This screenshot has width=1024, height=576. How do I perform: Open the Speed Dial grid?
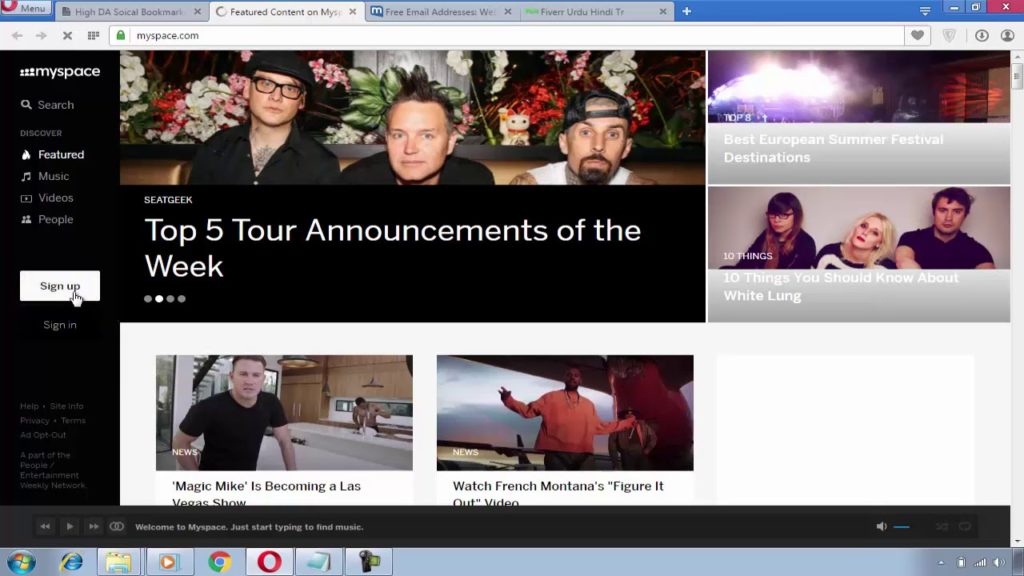tap(93, 35)
